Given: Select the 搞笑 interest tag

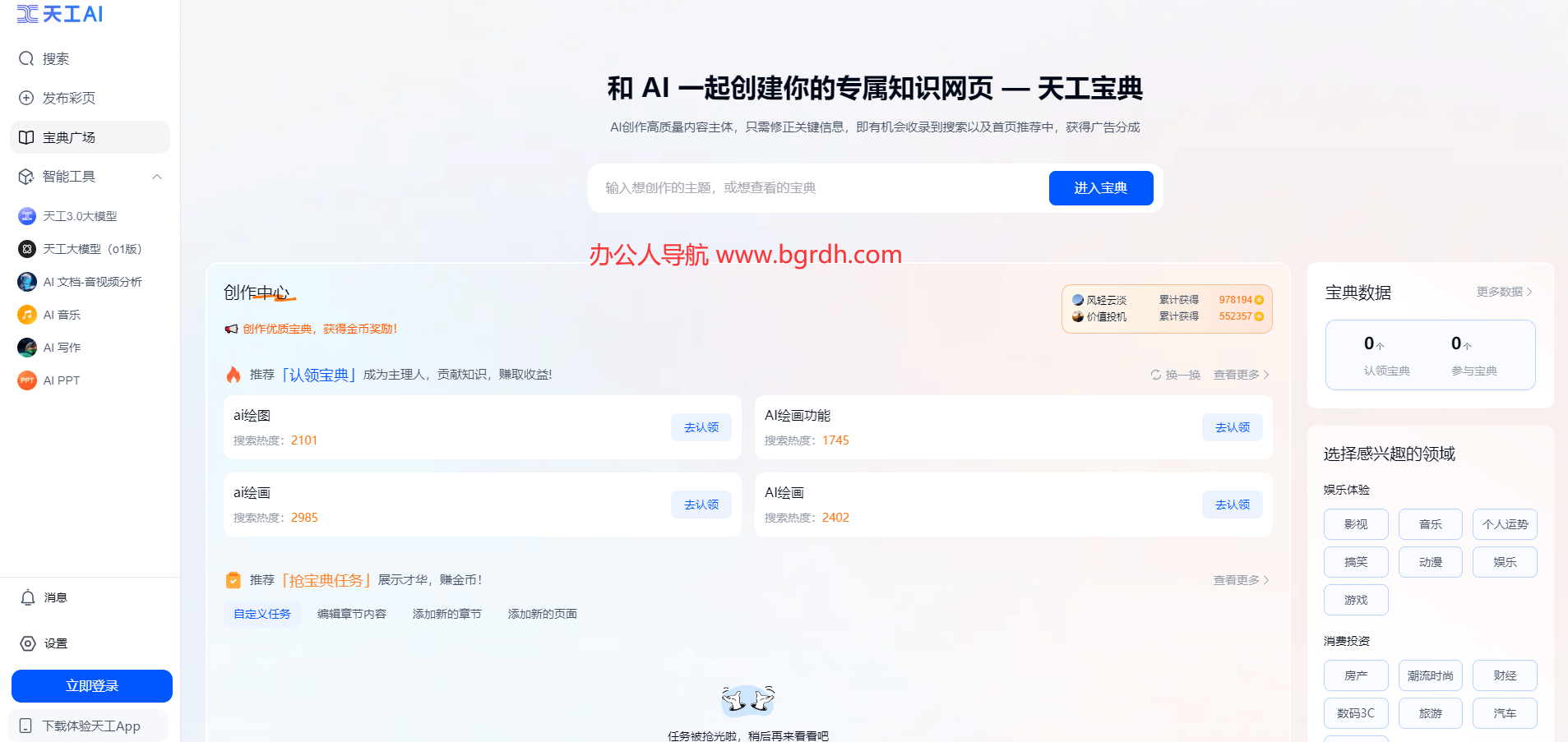Looking at the screenshot, I should tap(1356, 562).
